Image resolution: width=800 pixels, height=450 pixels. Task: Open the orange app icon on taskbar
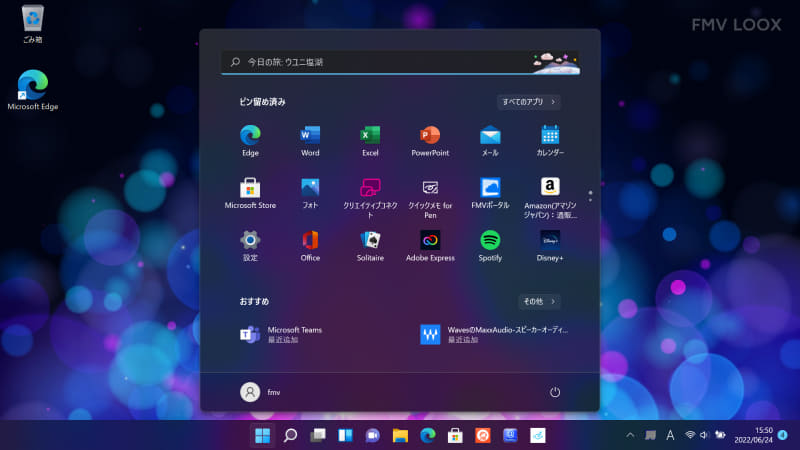(483, 435)
